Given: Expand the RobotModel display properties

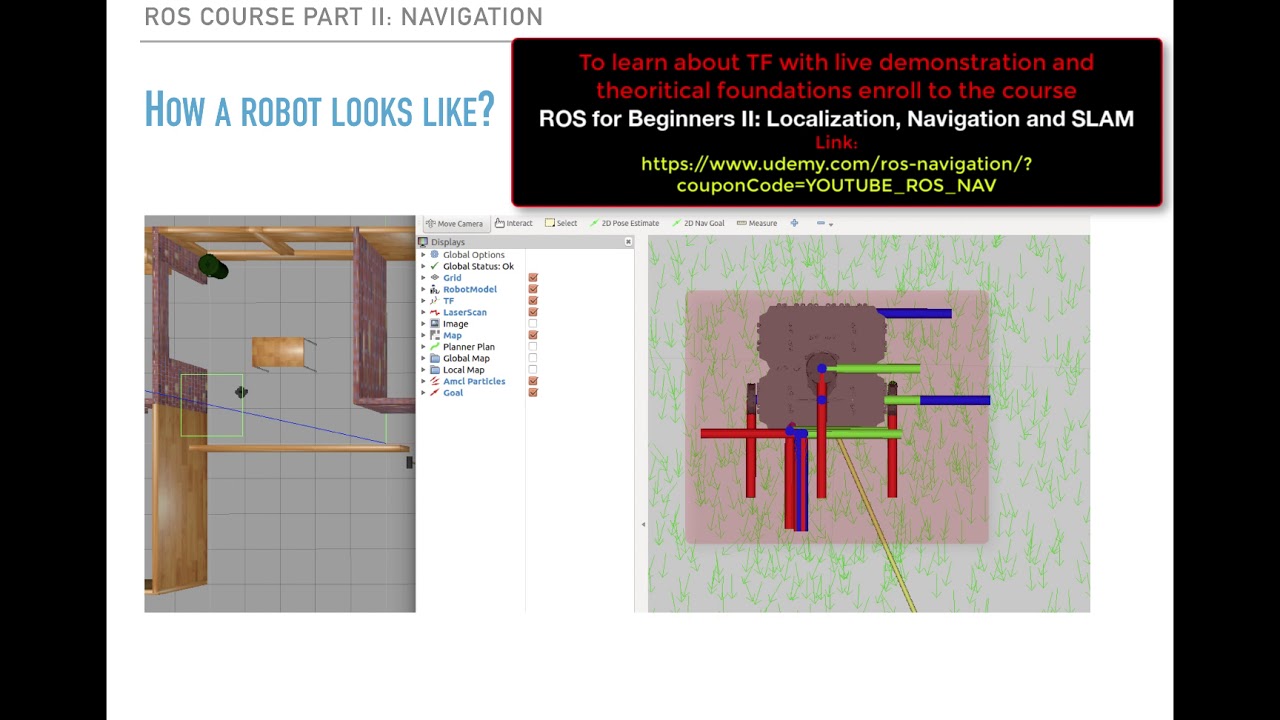Looking at the screenshot, I should pyautogui.click(x=423, y=289).
